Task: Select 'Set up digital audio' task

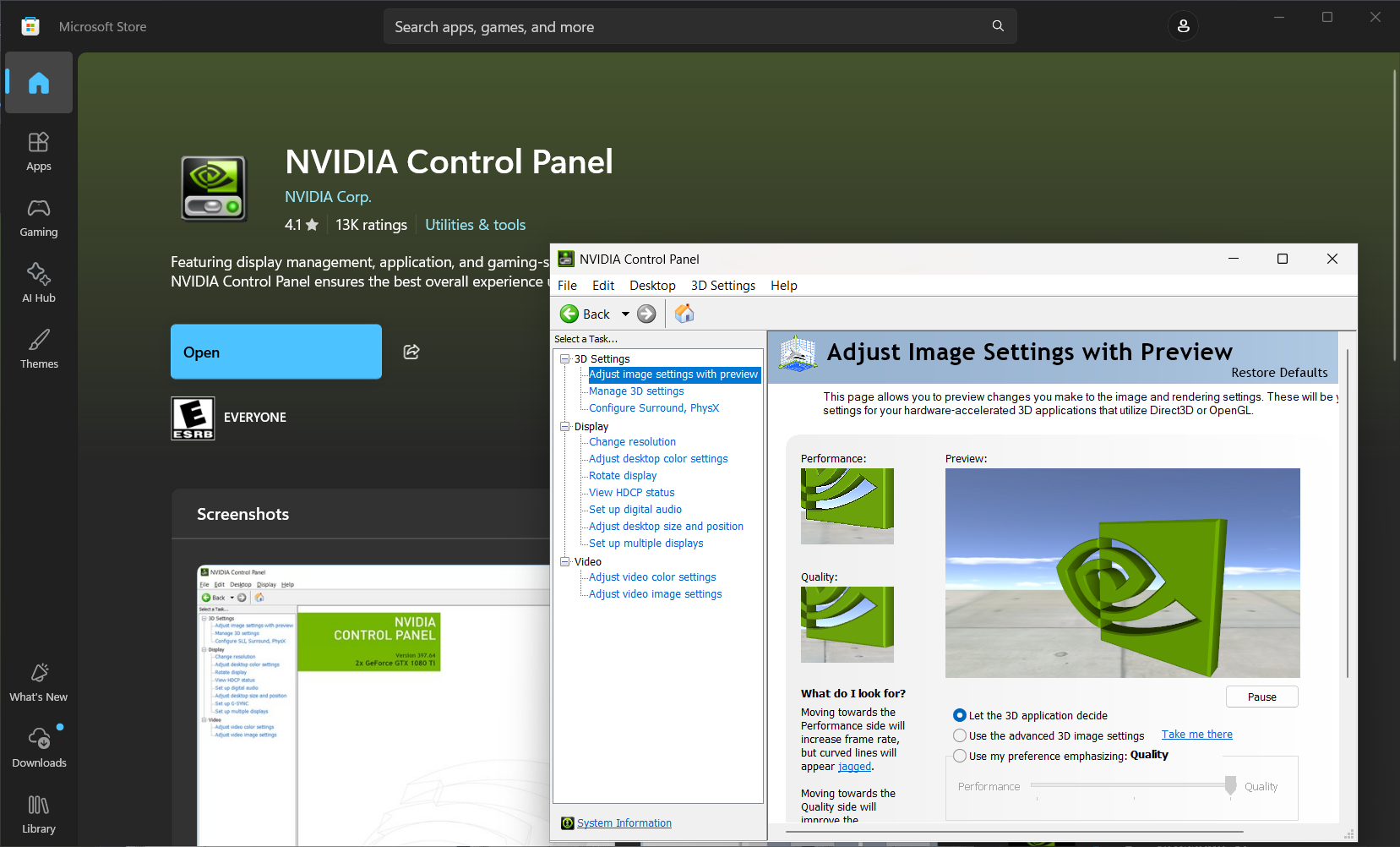Action: [635, 510]
